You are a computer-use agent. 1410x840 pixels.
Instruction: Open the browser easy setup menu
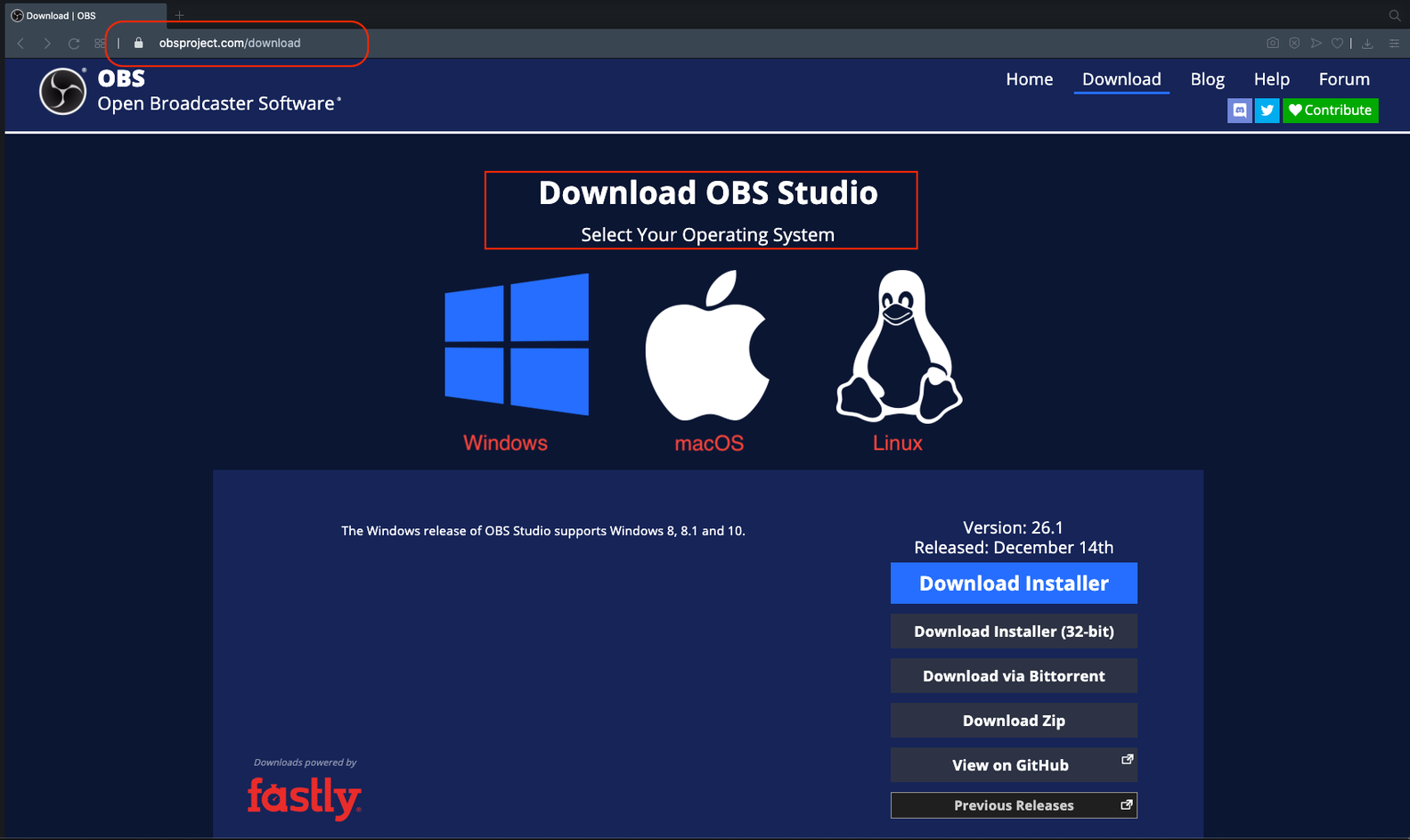[1394, 43]
